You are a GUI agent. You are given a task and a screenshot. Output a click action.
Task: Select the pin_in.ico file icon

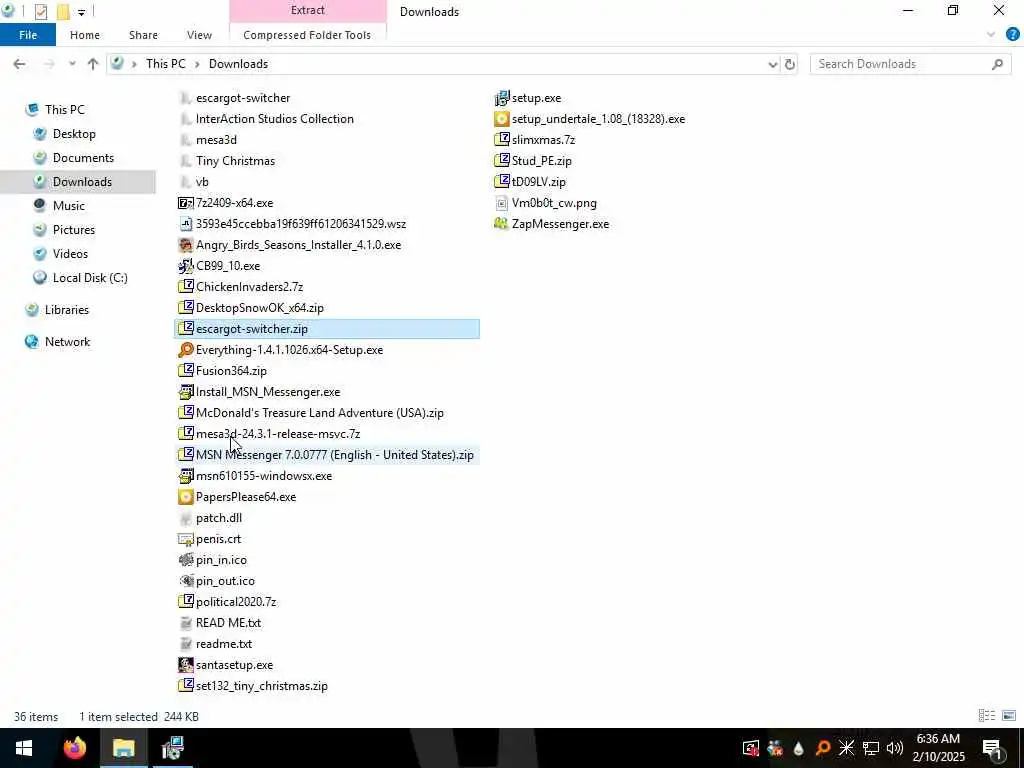tap(185, 560)
